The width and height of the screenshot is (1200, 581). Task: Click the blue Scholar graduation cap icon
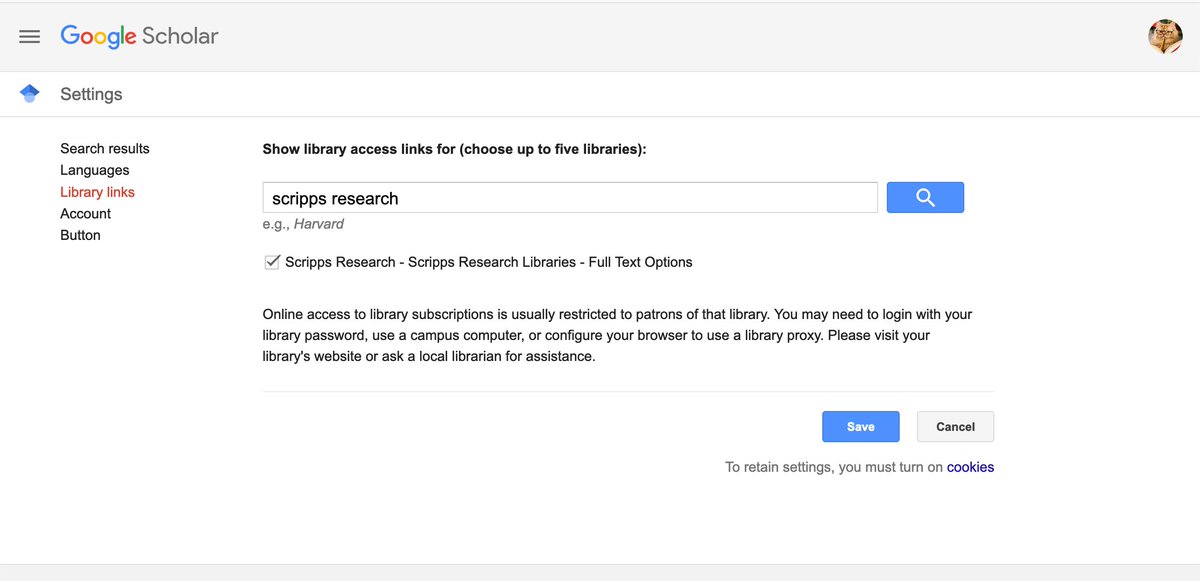coord(29,94)
